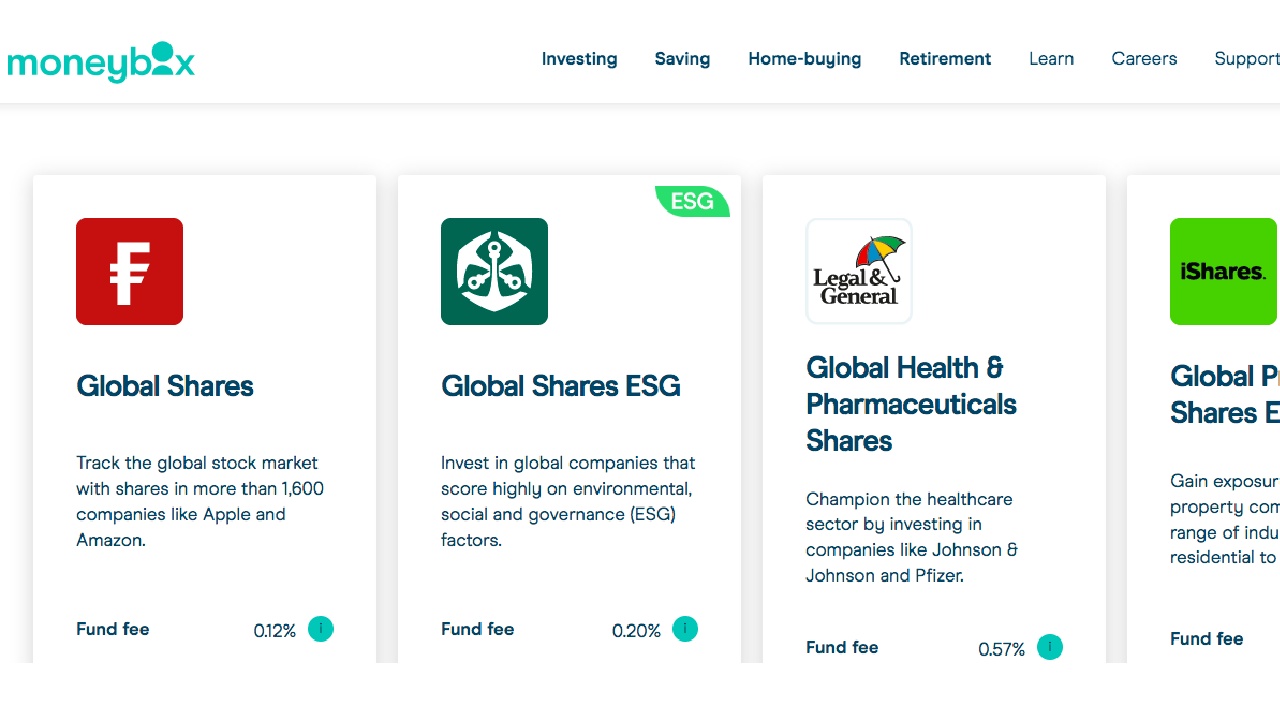Screen dimensions: 1280x720
Task: Open the Investing menu
Action: (x=579, y=59)
